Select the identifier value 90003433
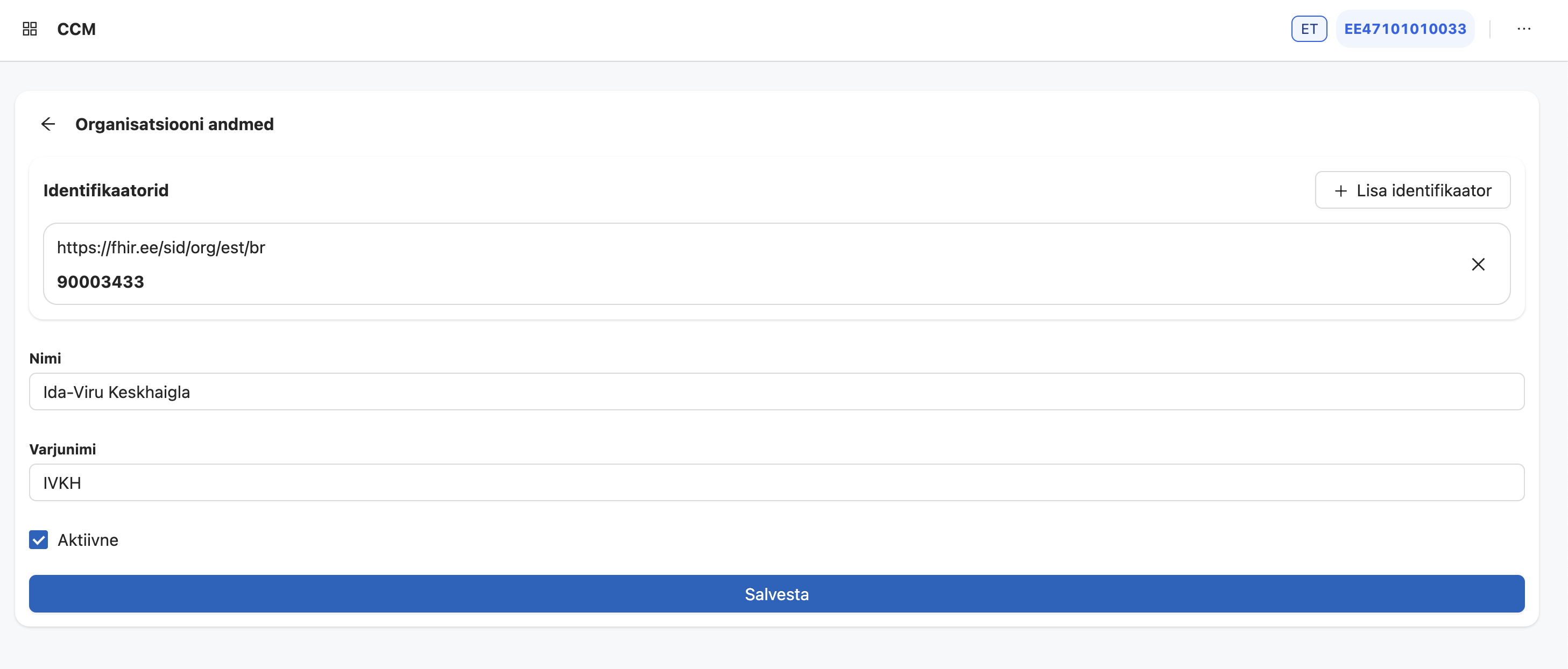This screenshot has width=1568, height=669. pyautogui.click(x=101, y=281)
